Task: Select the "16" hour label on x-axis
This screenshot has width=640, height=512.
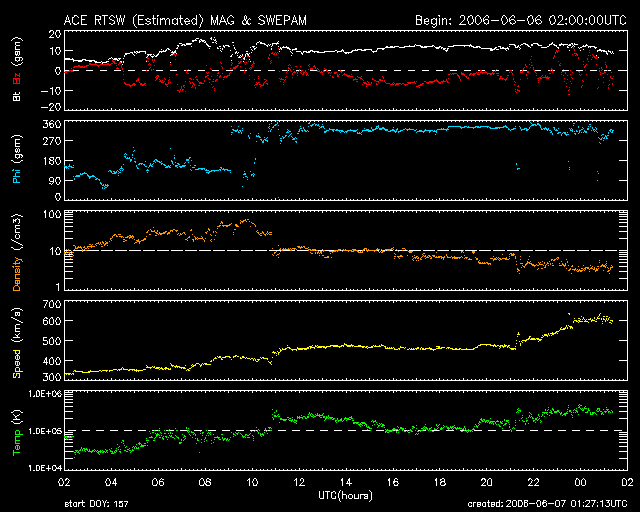Action: 393,482
